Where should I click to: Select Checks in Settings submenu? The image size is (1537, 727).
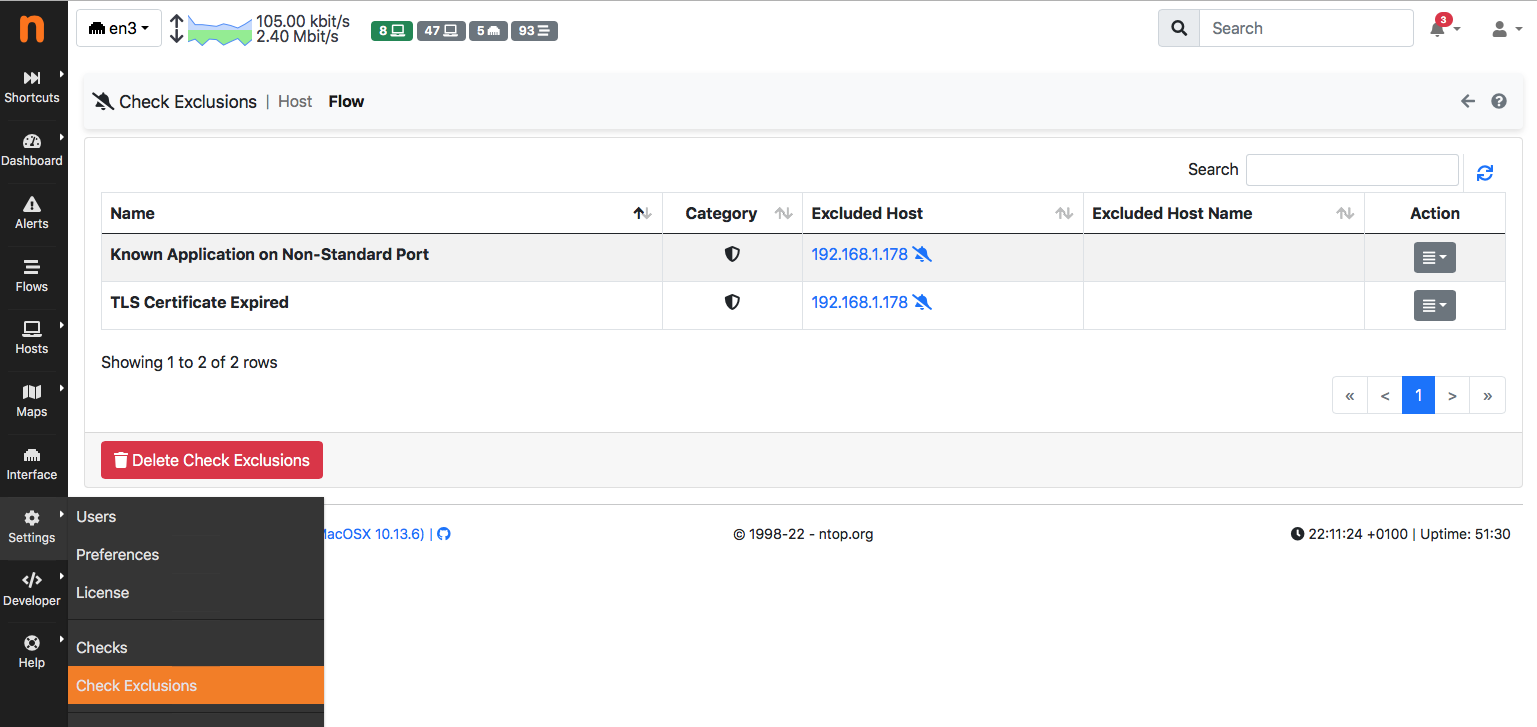coord(196,648)
